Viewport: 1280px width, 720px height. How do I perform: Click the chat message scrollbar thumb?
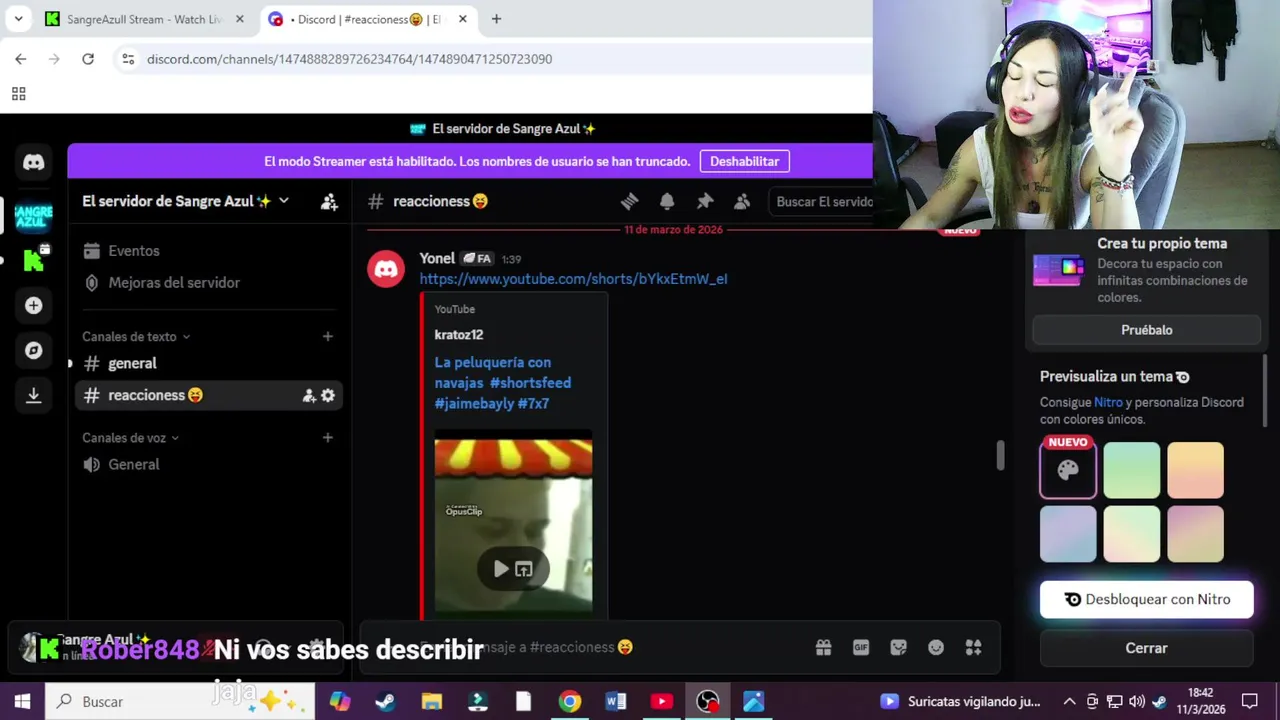[x=1000, y=455]
